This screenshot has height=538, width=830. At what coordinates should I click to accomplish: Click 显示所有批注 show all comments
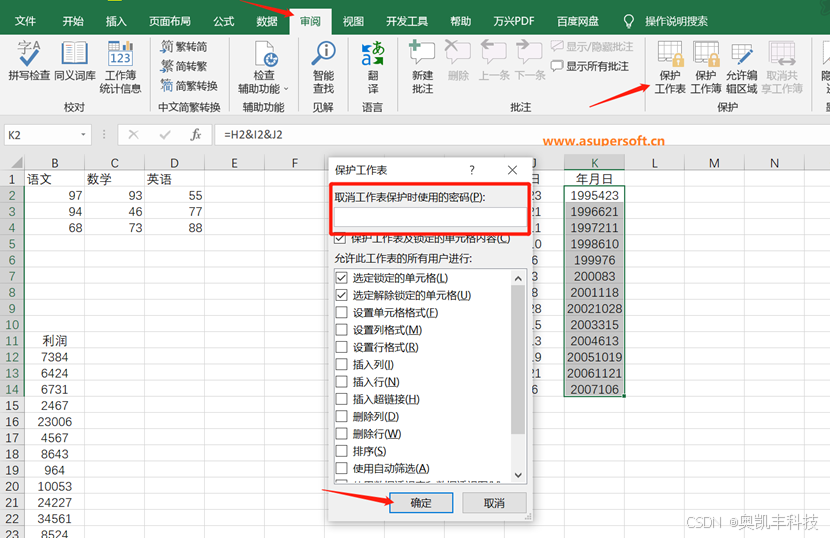pos(590,66)
